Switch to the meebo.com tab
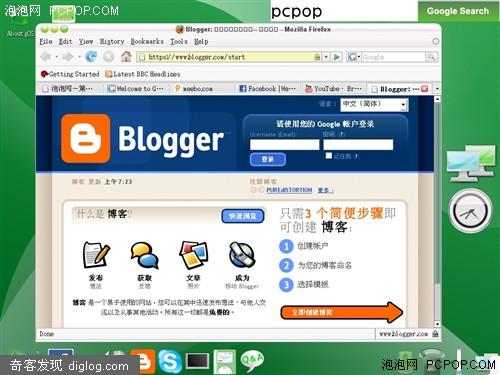Viewport: 500px width, 375px height. (x=202, y=89)
